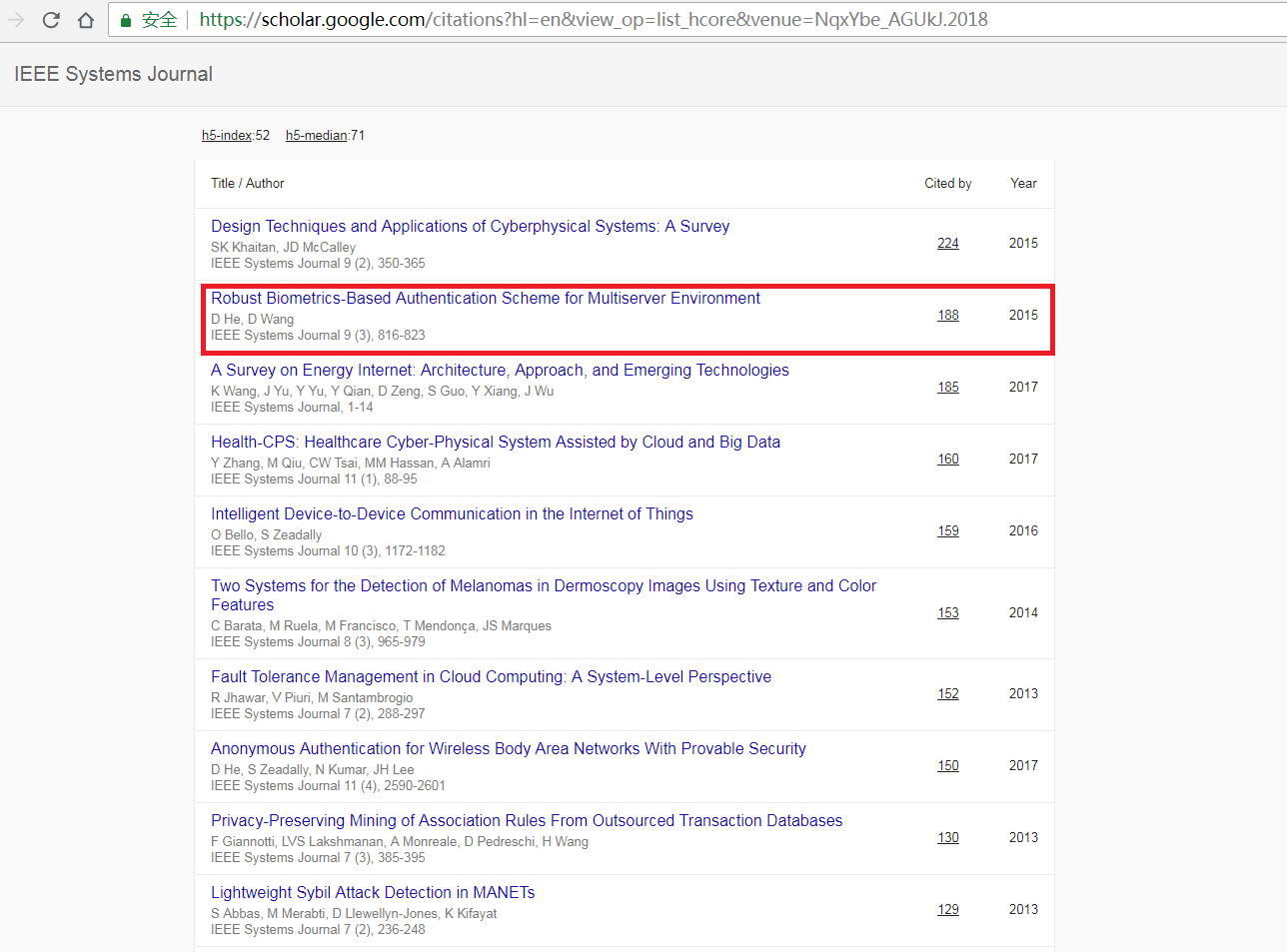Click authors 'D He, S Zeadally, N Kumar, JH Lee'
This screenshot has width=1287, height=952.
pyautogui.click(x=312, y=770)
